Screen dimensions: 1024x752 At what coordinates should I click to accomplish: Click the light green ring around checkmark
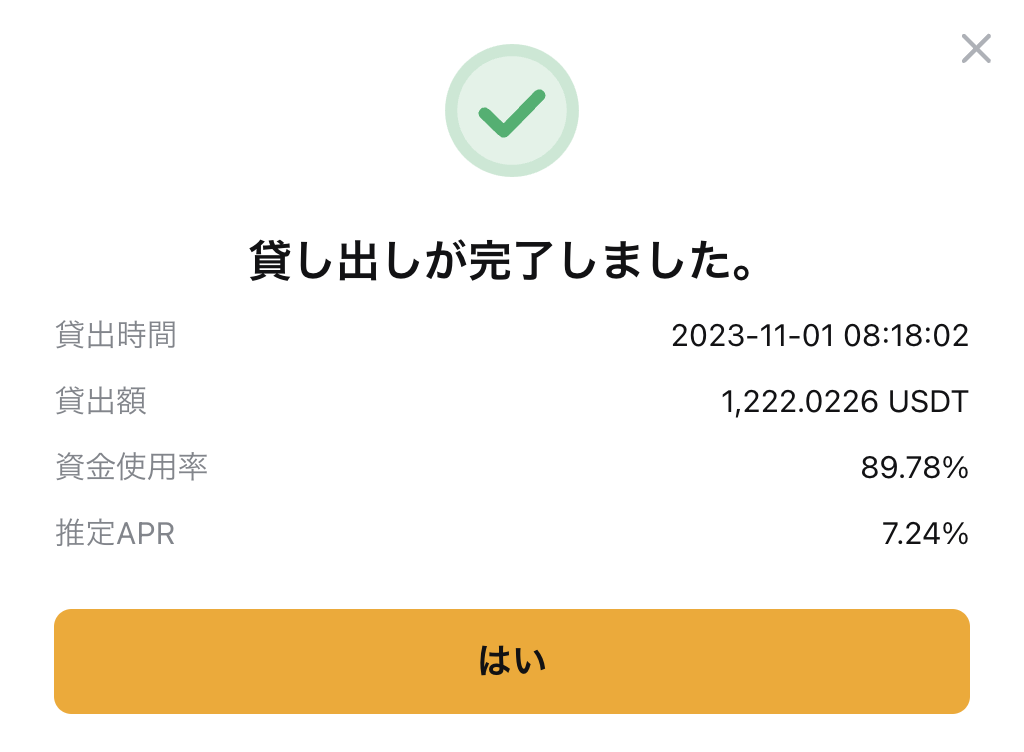pyautogui.click(x=512, y=110)
